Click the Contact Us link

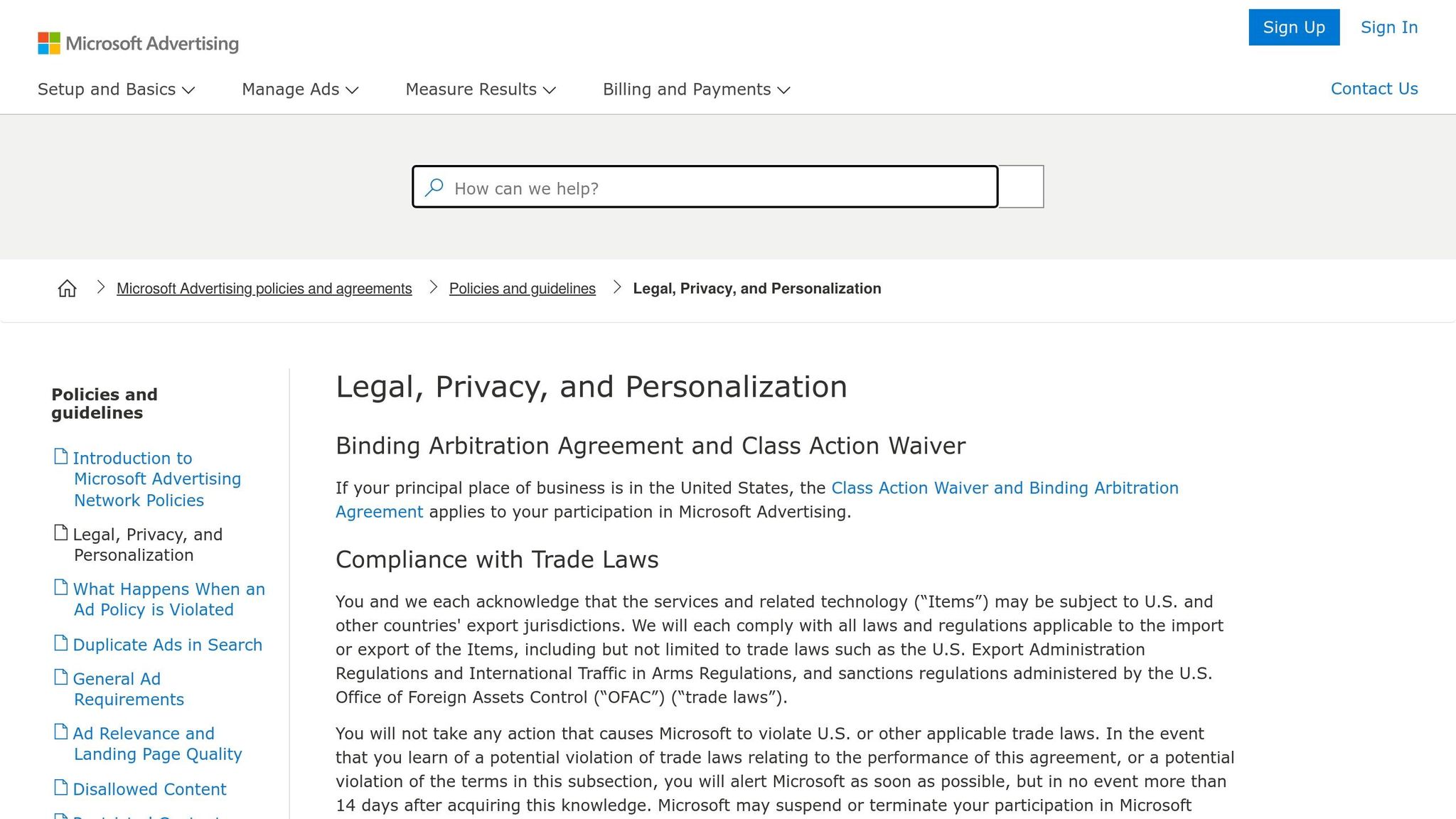(1374, 88)
